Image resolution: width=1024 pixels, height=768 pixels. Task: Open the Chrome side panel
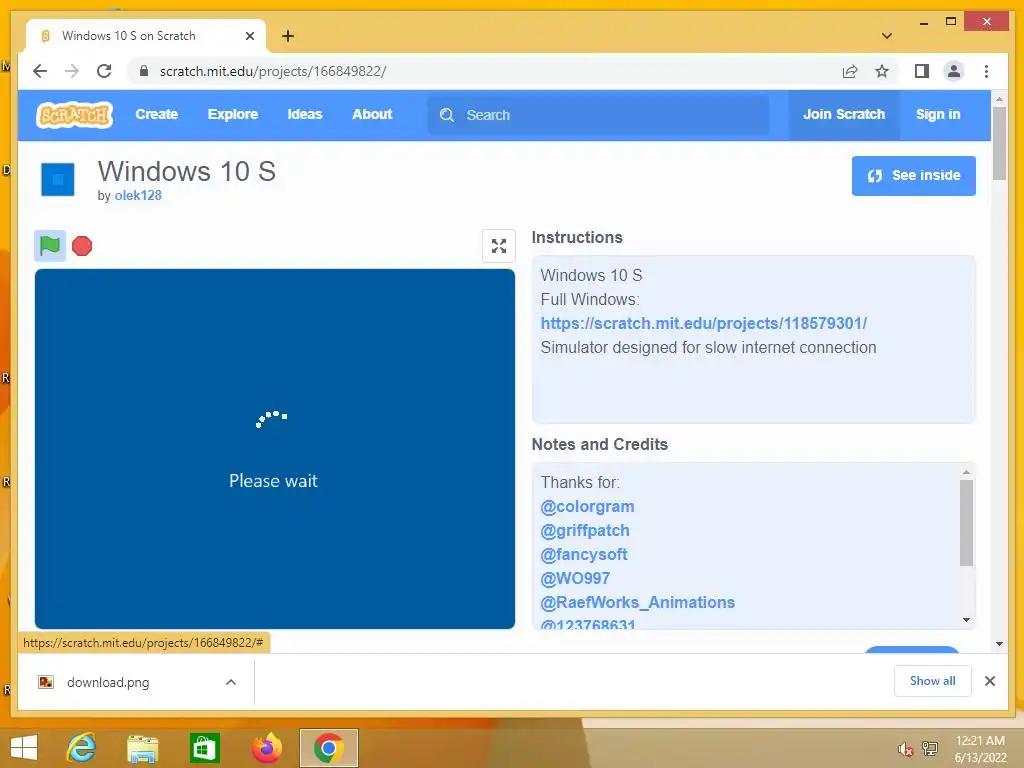click(921, 71)
